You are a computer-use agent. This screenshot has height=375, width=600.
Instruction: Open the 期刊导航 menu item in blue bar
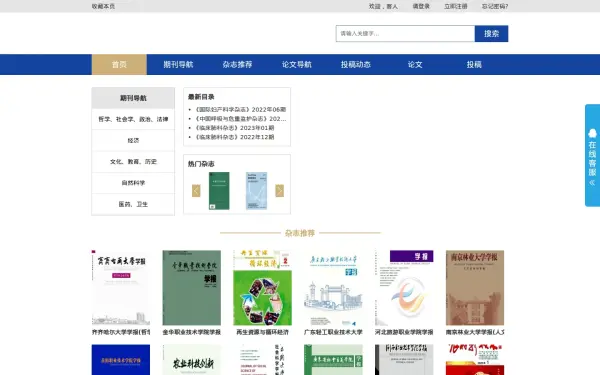(178, 64)
